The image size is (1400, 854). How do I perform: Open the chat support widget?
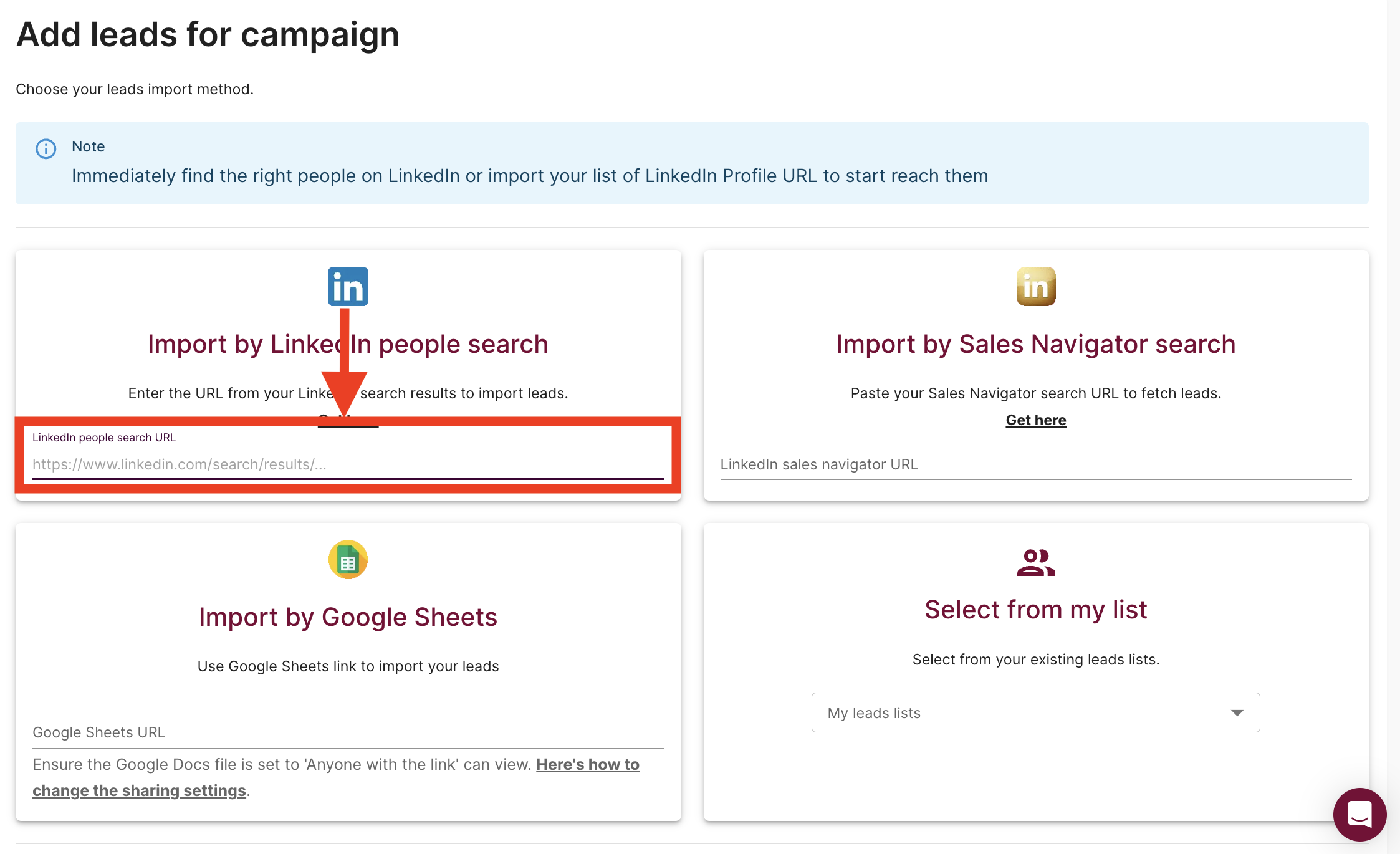click(1359, 814)
